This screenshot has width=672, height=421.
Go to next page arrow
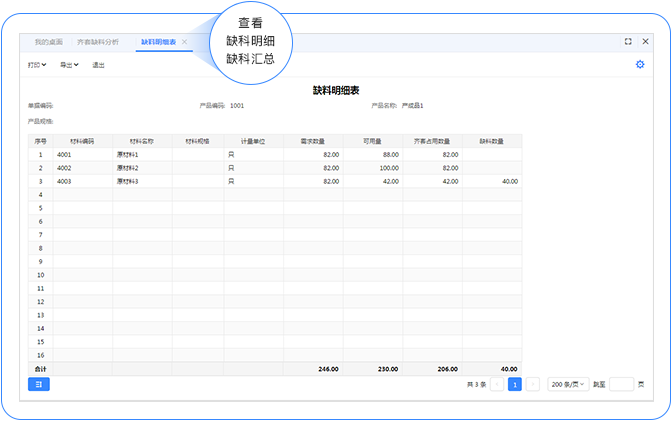[x=533, y=384]
